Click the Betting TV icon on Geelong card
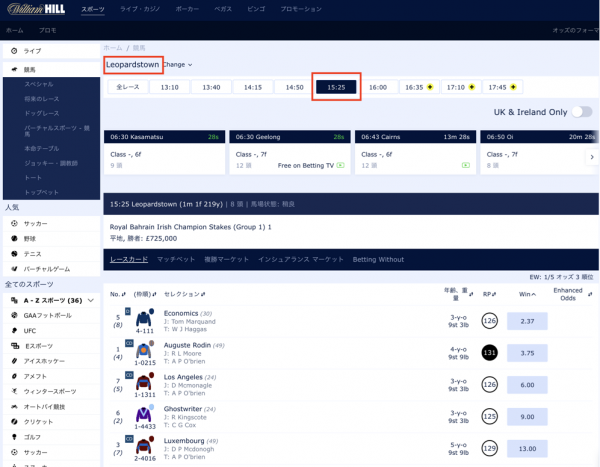 pyautogui.click(x=340, y=165)
